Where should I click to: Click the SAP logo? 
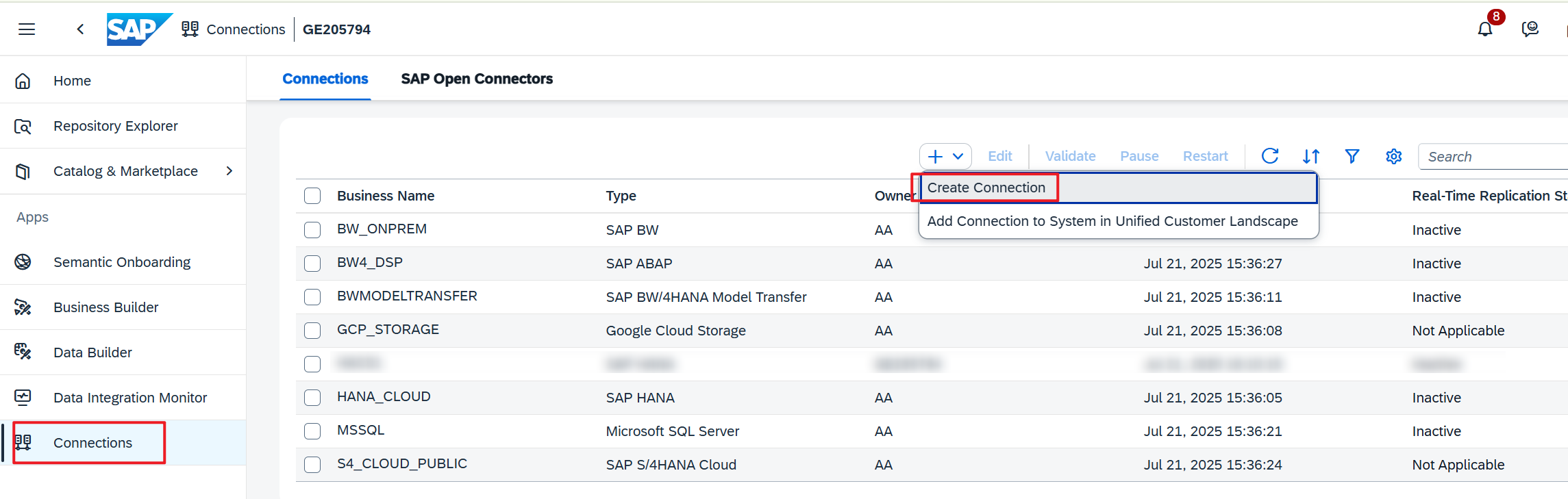pyautogui.click(x=139, y=29)
